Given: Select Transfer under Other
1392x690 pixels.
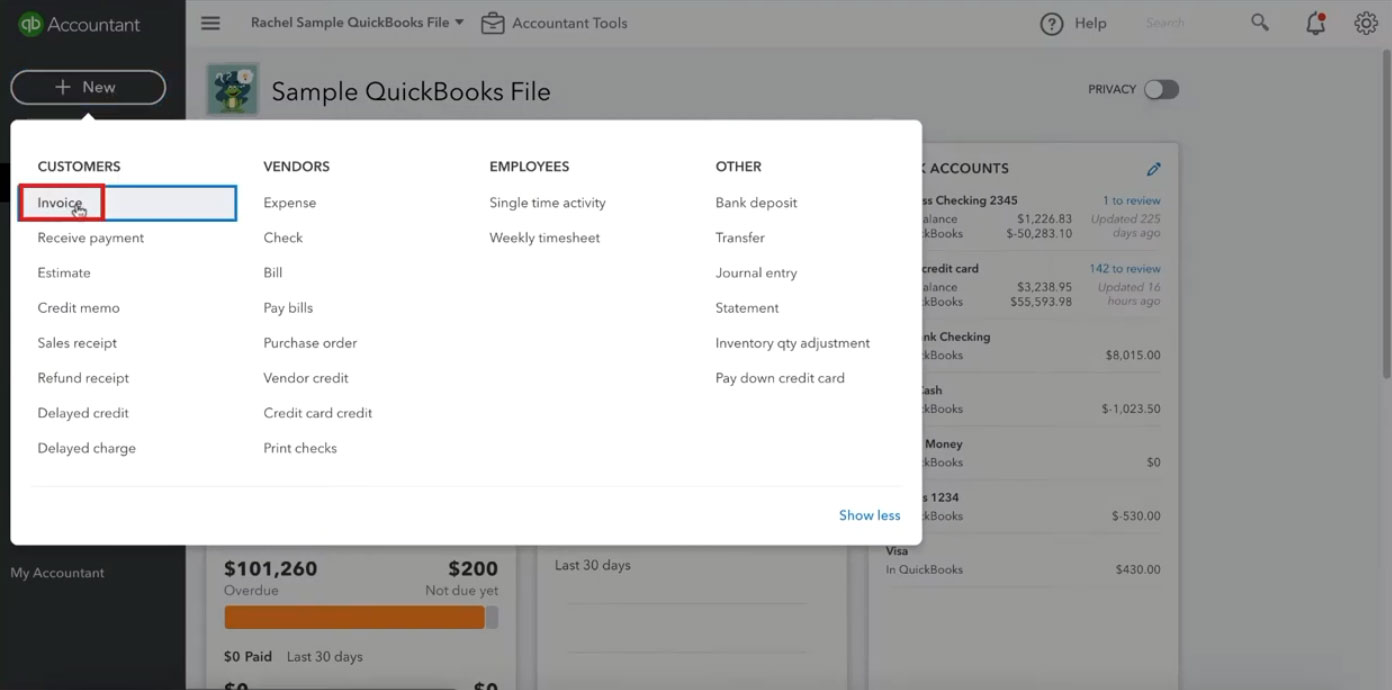Looking at the screenshot, I should click(x=740, y=238).
